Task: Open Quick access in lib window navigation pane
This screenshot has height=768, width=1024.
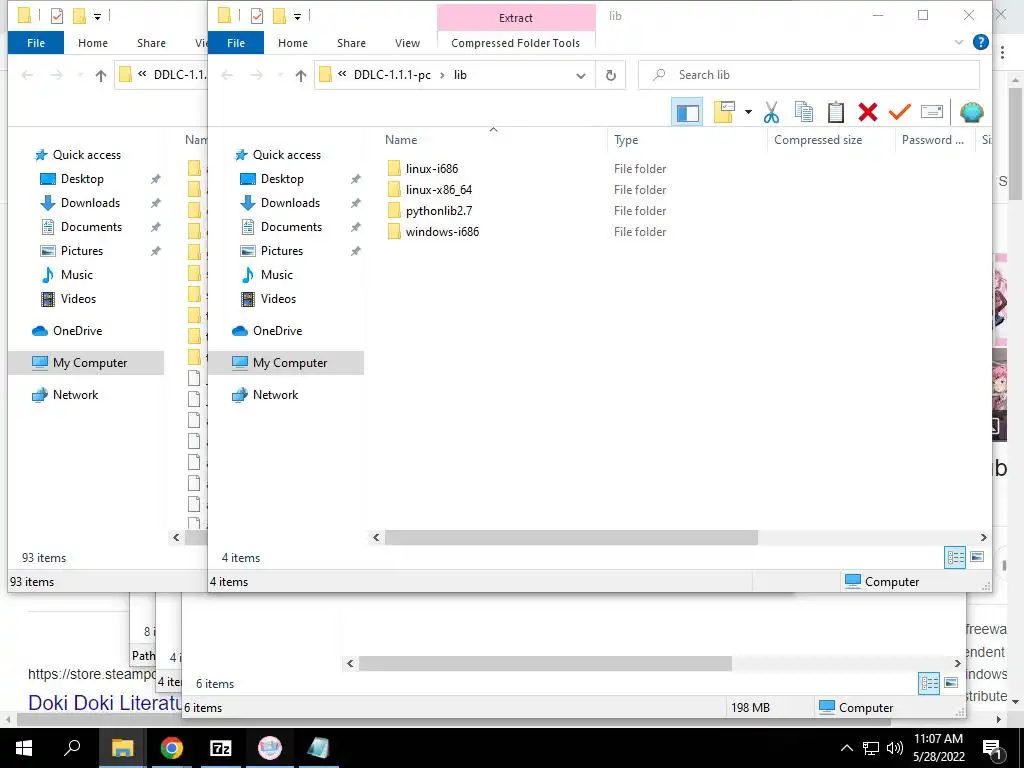Action: pos(287,155)
